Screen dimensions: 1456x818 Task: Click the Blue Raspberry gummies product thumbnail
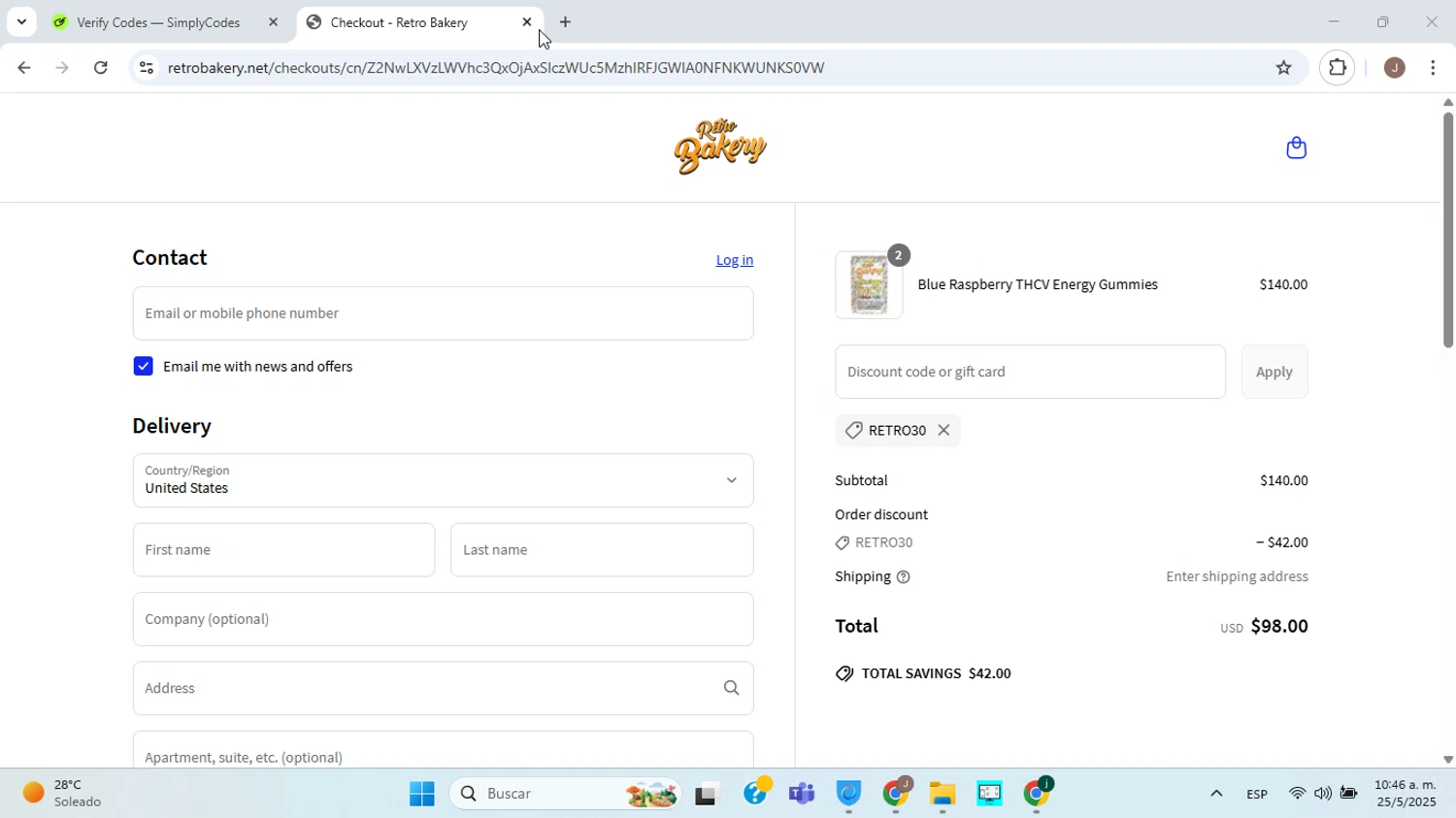click(869, 285)
